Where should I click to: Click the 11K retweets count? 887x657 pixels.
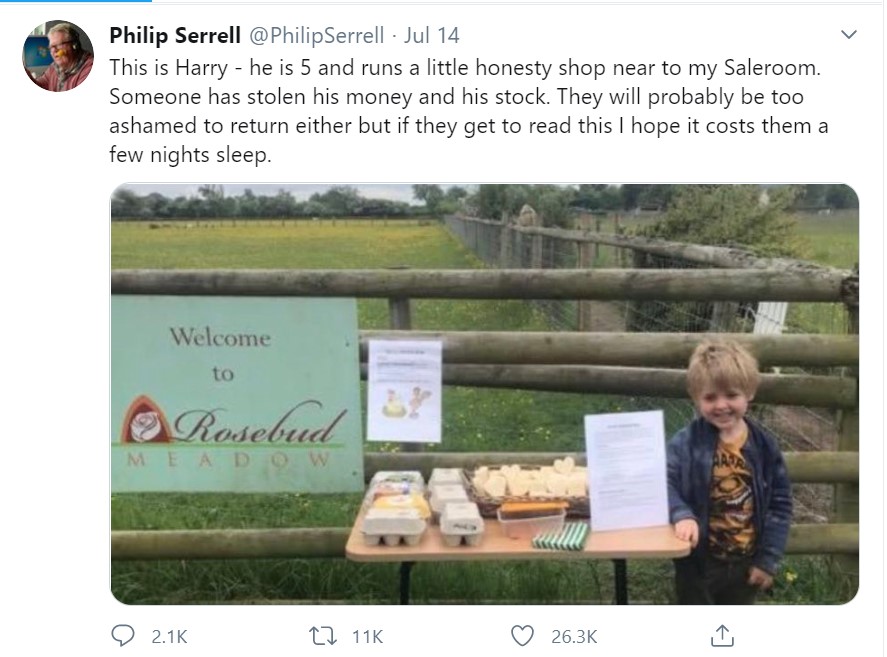(x=368, y=637)
